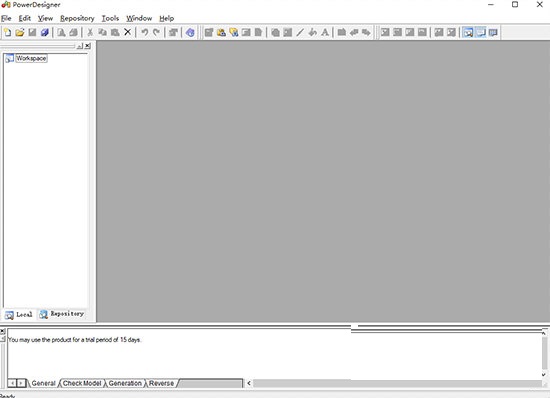Click the Copy toolbar icon
Screen dimensions: 550x398
click(102, 33)
